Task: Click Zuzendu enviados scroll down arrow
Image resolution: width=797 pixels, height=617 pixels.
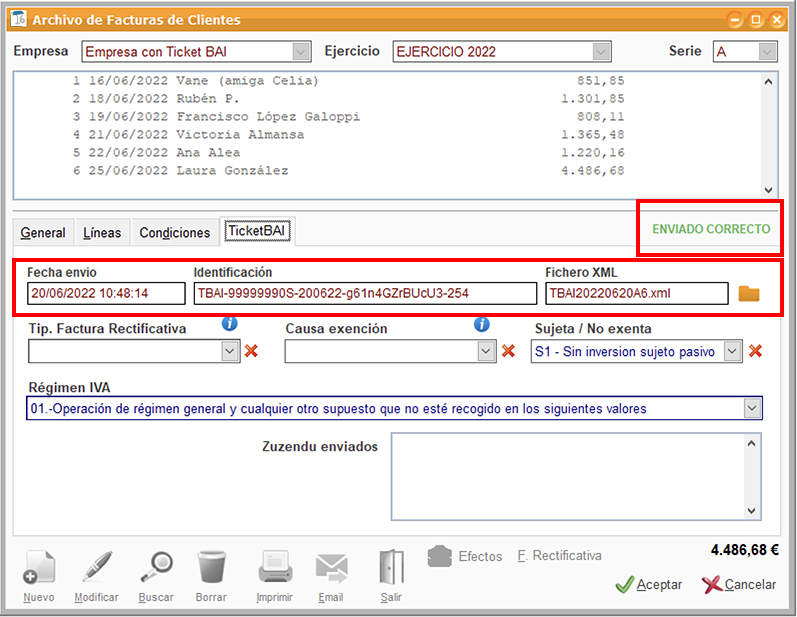Action: tap(752, 511)
